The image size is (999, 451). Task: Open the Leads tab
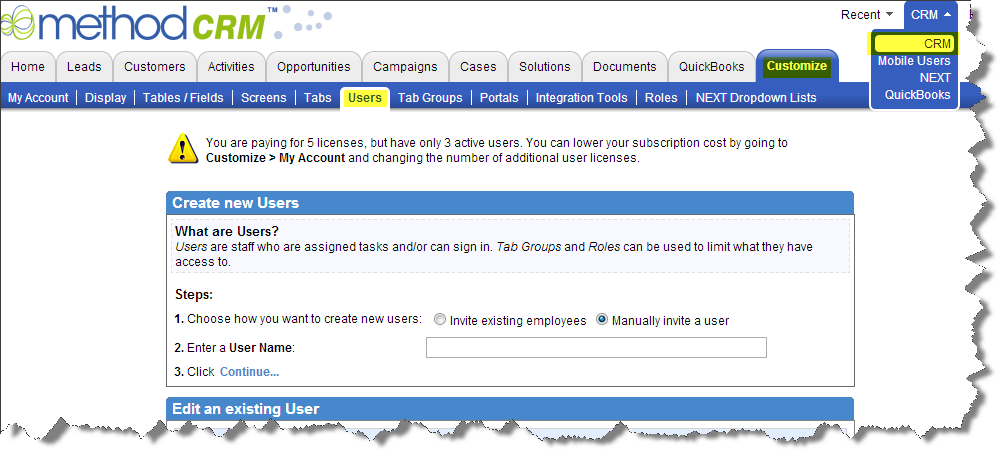(x=84, y=67)
